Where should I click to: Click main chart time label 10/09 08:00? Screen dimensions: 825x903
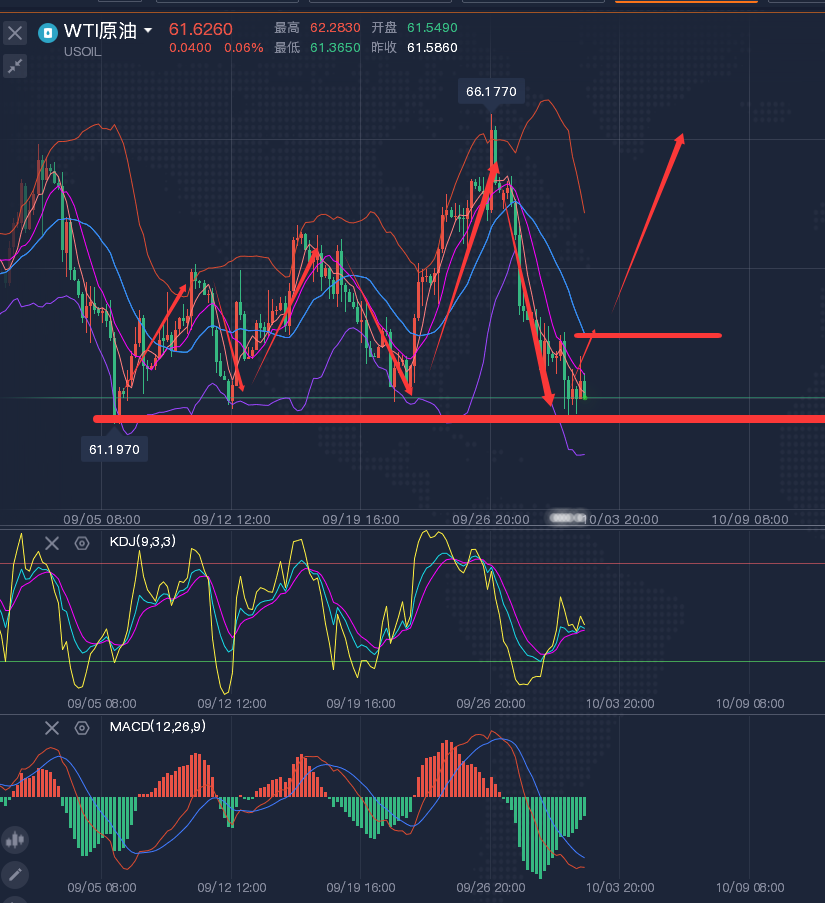point(750,519)
